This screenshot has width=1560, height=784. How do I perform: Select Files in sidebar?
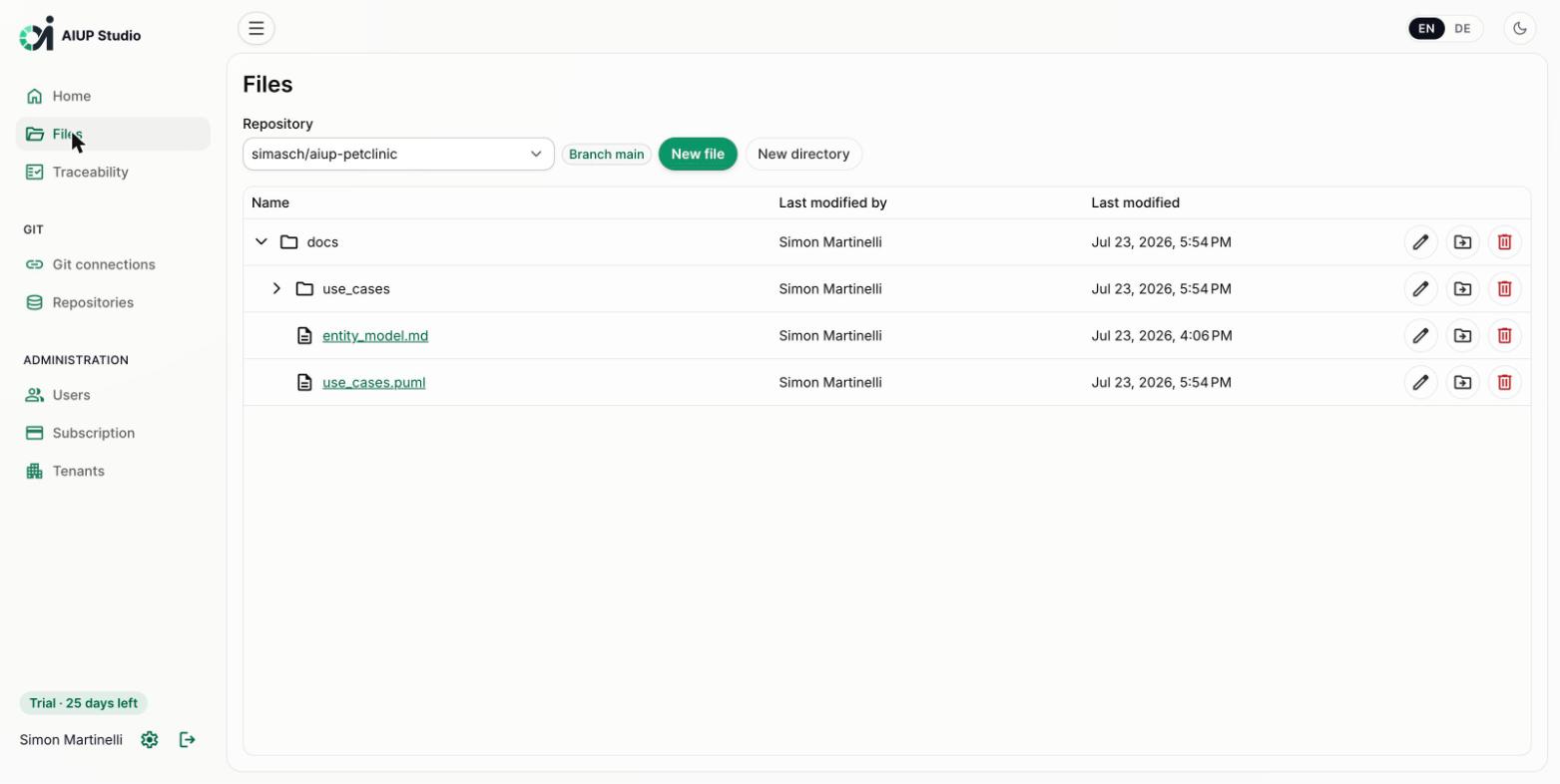point(113,135)
